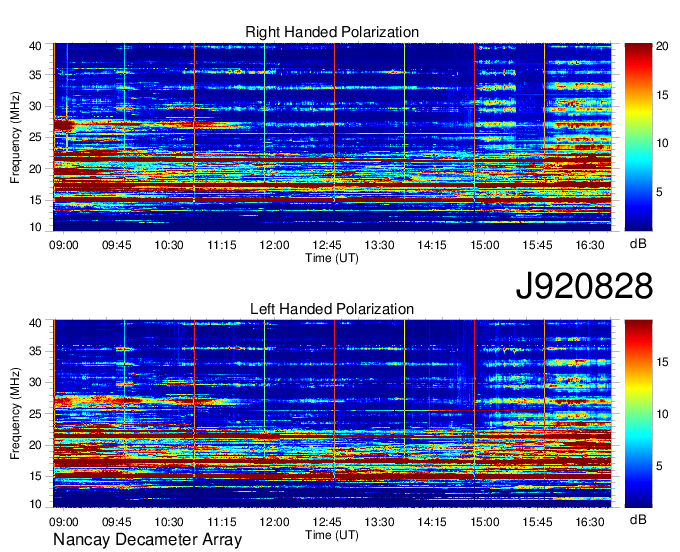Click the 12:45 time tick under the top plot

[327, 245]
